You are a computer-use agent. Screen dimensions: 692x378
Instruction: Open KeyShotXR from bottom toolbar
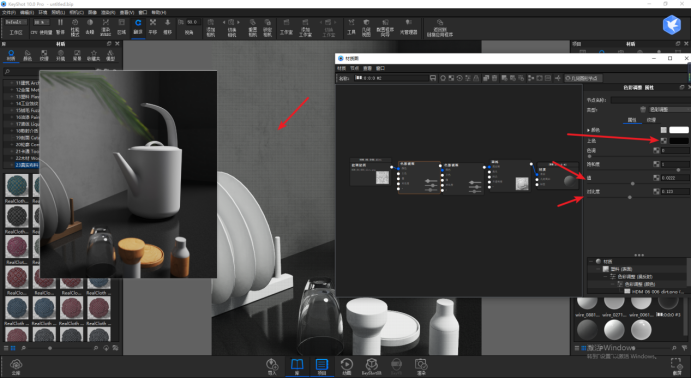(372, 366)
